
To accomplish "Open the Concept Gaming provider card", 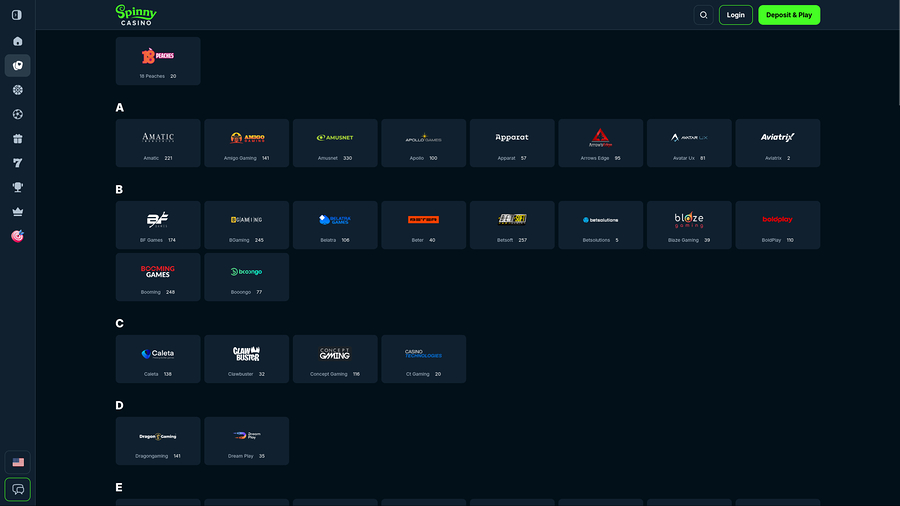I will pos(335,359).
